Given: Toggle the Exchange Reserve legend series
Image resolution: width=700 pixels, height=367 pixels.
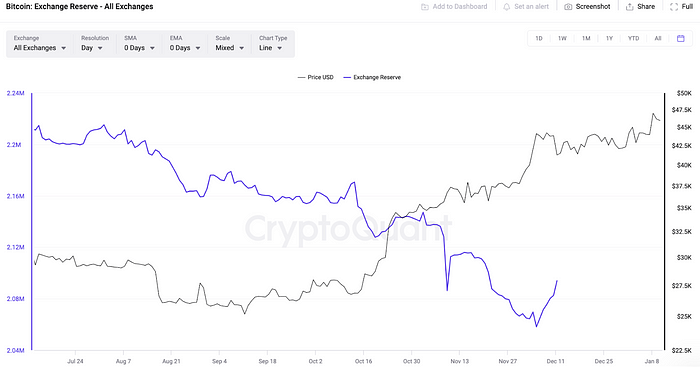Looking at the screenshot, I should click(372, 77).
